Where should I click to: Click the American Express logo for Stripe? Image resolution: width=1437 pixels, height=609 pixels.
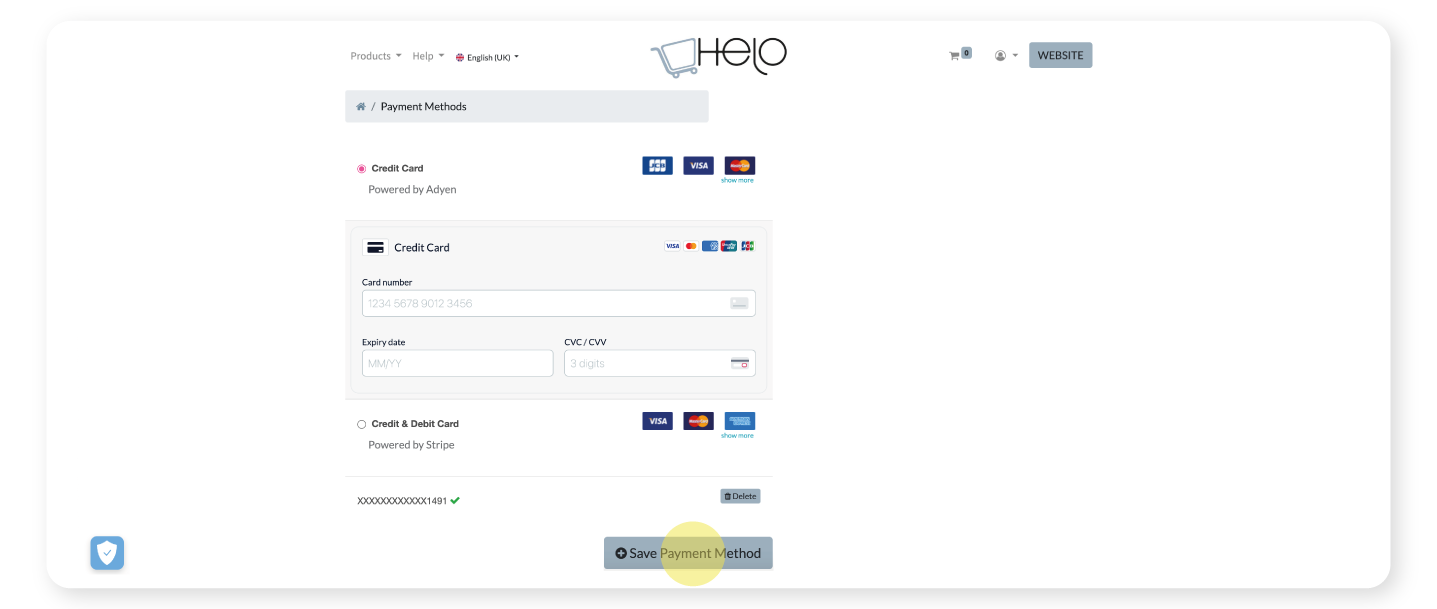tap(740, 421)
